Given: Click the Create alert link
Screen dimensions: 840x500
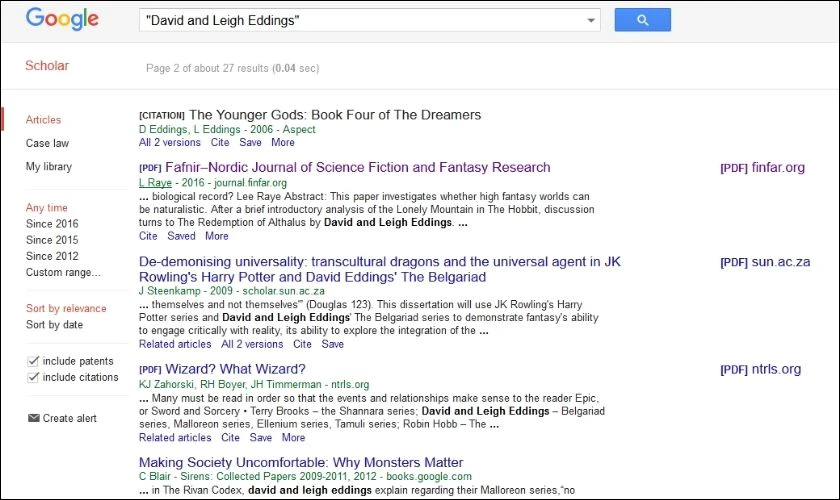Looking at the screenshot, I should pos(70,418).
